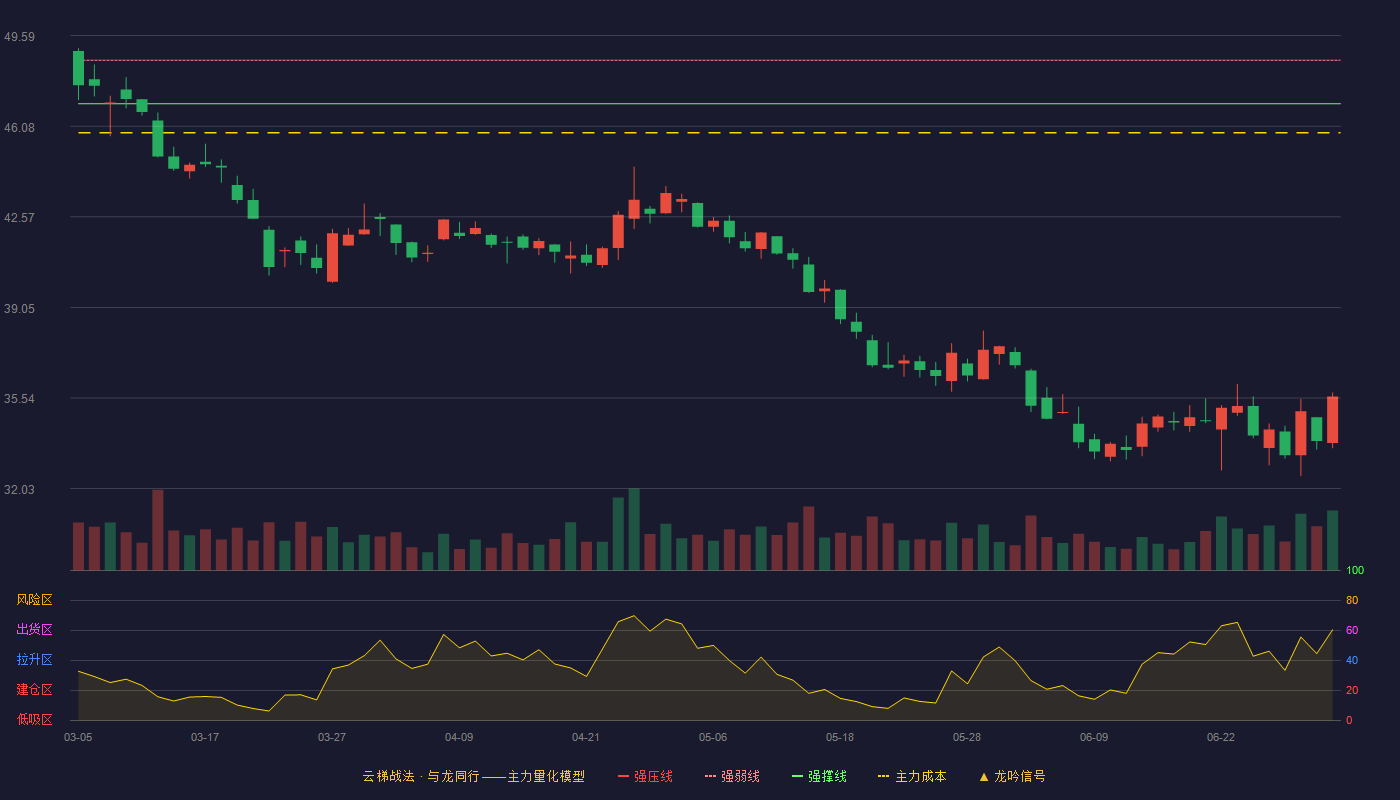Toggle the 强压线 legend item
The image size is (1400, 800).
point(645,776)
